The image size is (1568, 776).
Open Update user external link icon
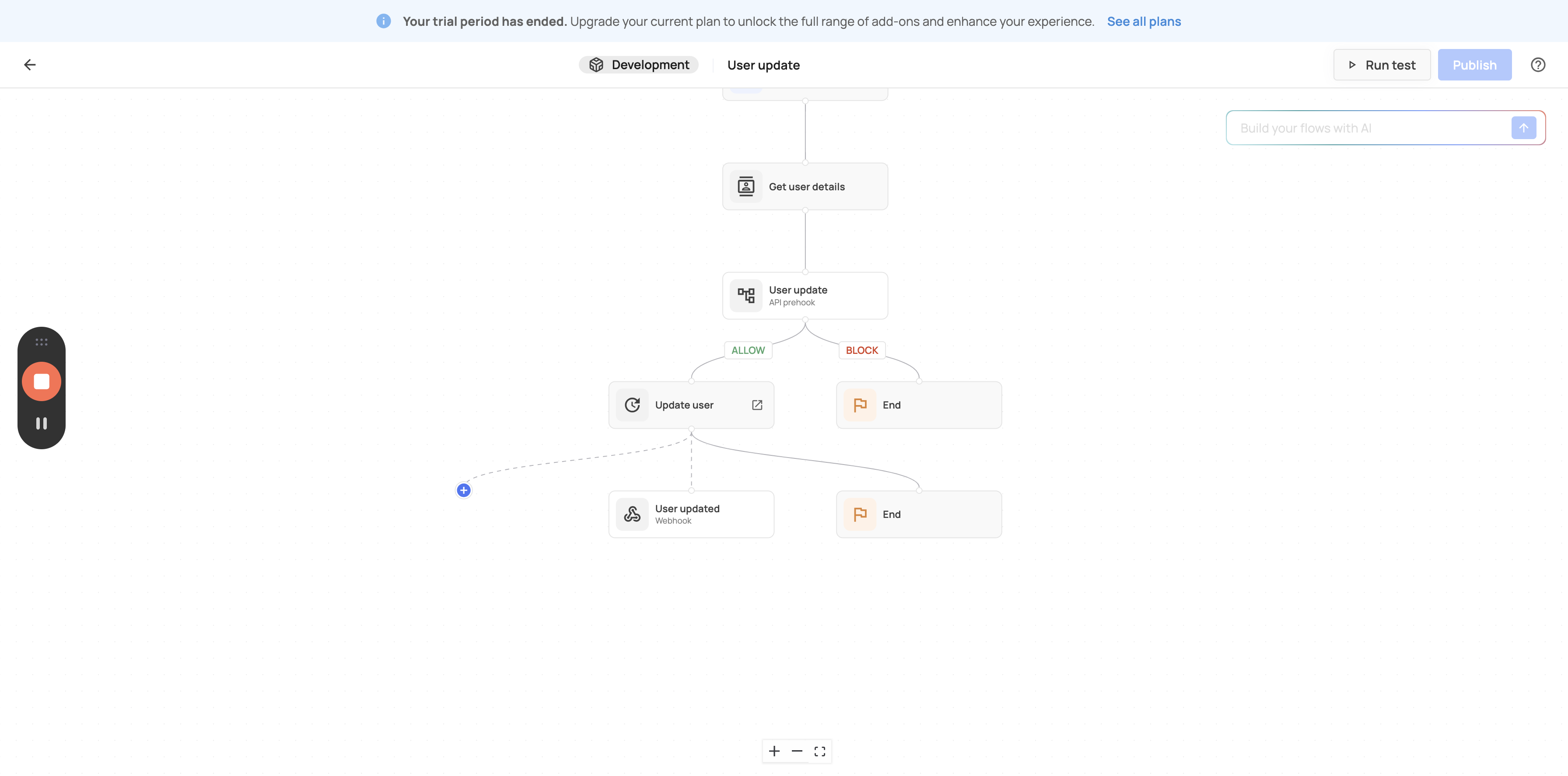tap(756, 405)
